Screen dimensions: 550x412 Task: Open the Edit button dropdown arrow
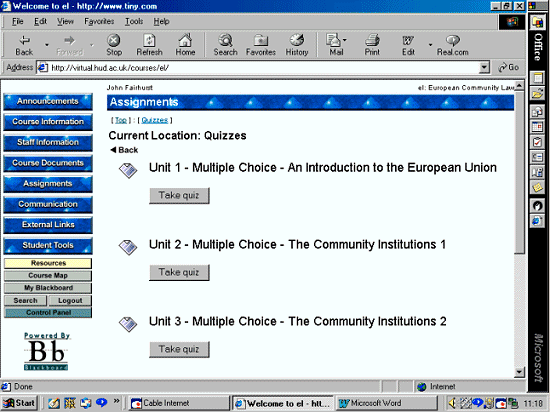[x=430, y=45]
